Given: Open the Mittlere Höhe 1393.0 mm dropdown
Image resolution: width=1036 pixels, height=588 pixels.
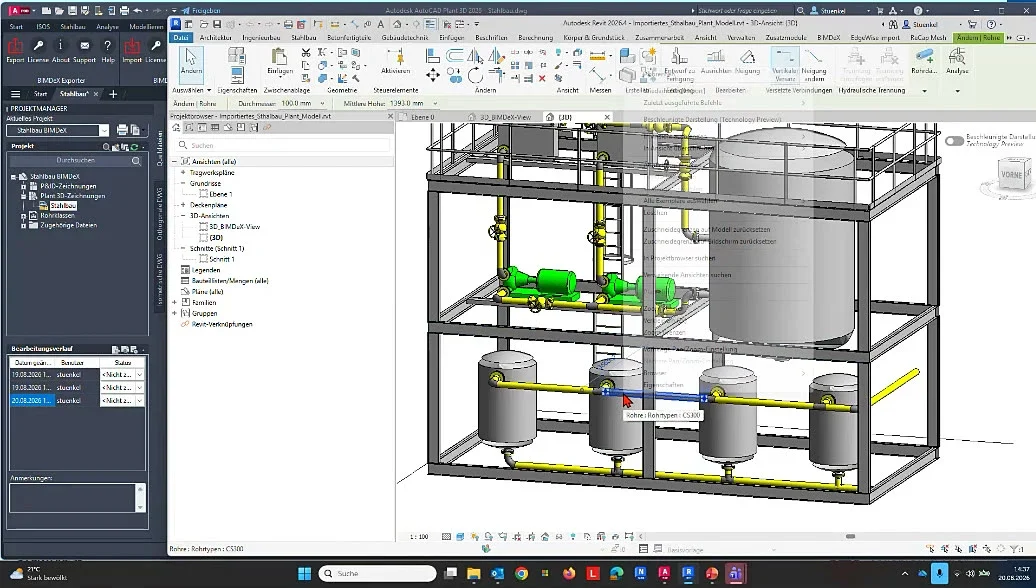Looking at the screenshot, I should pos(435,104).
